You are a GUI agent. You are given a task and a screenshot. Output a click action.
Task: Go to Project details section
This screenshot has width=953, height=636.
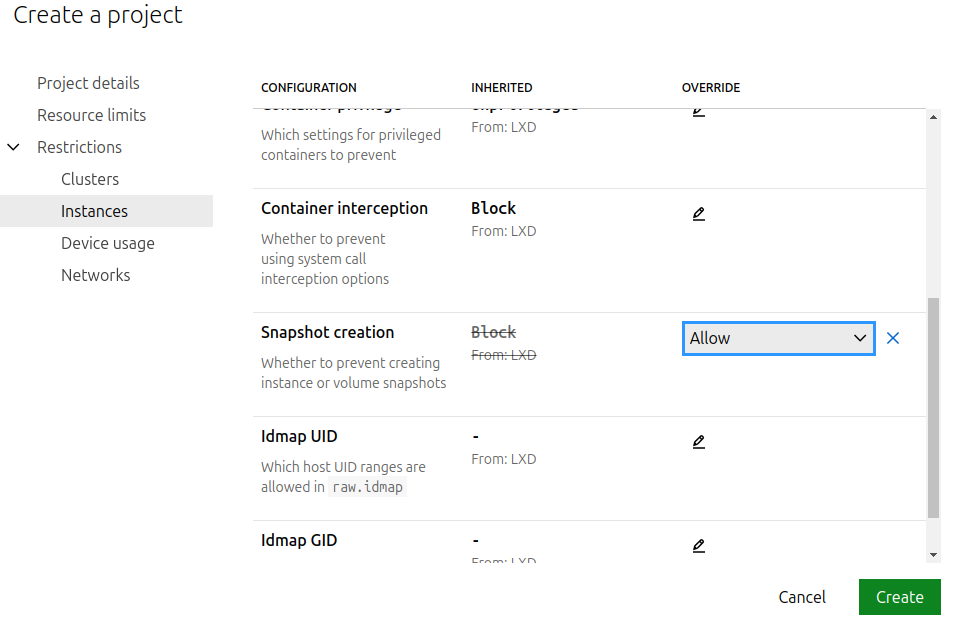coord(88,83)
